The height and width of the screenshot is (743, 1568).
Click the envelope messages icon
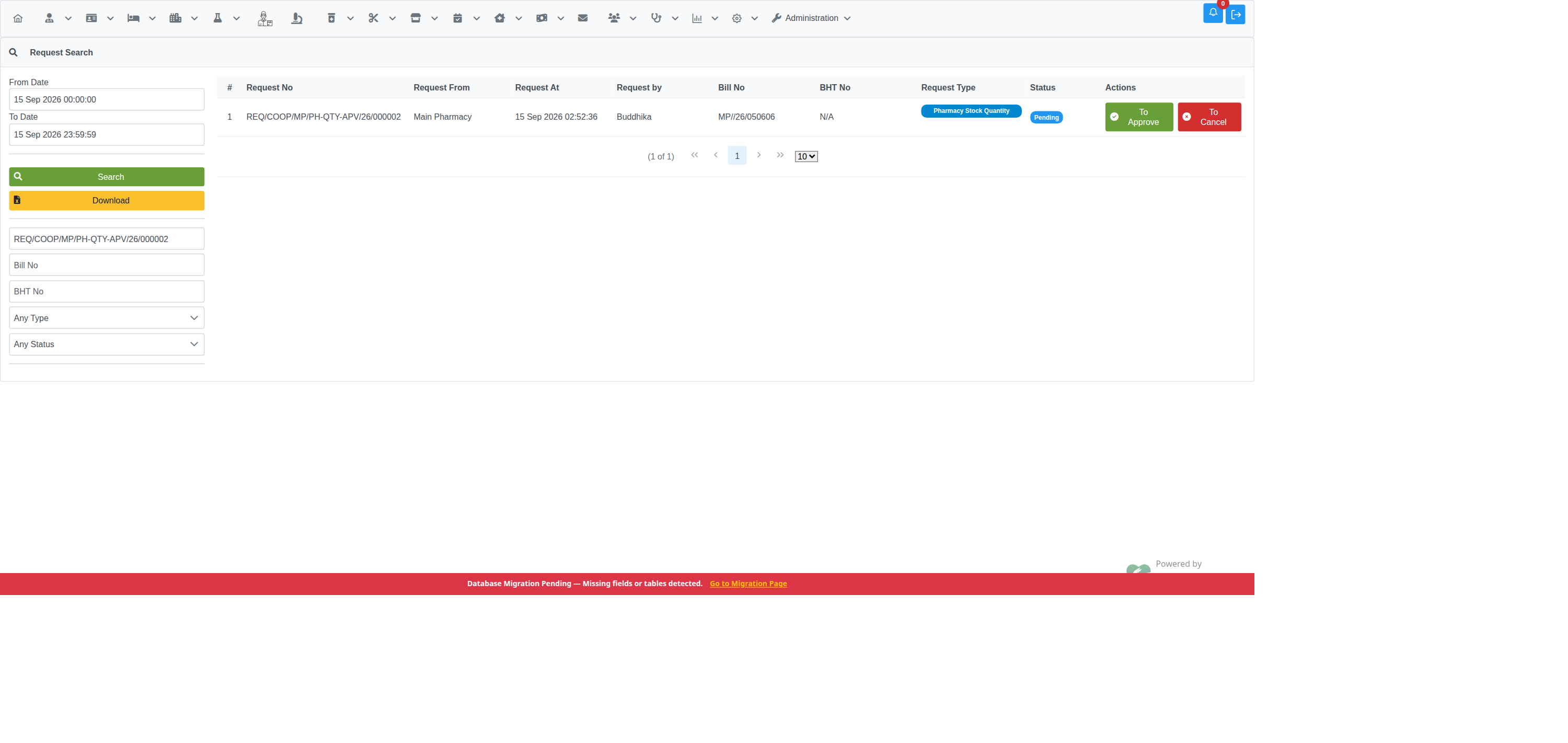click(583, 18)
